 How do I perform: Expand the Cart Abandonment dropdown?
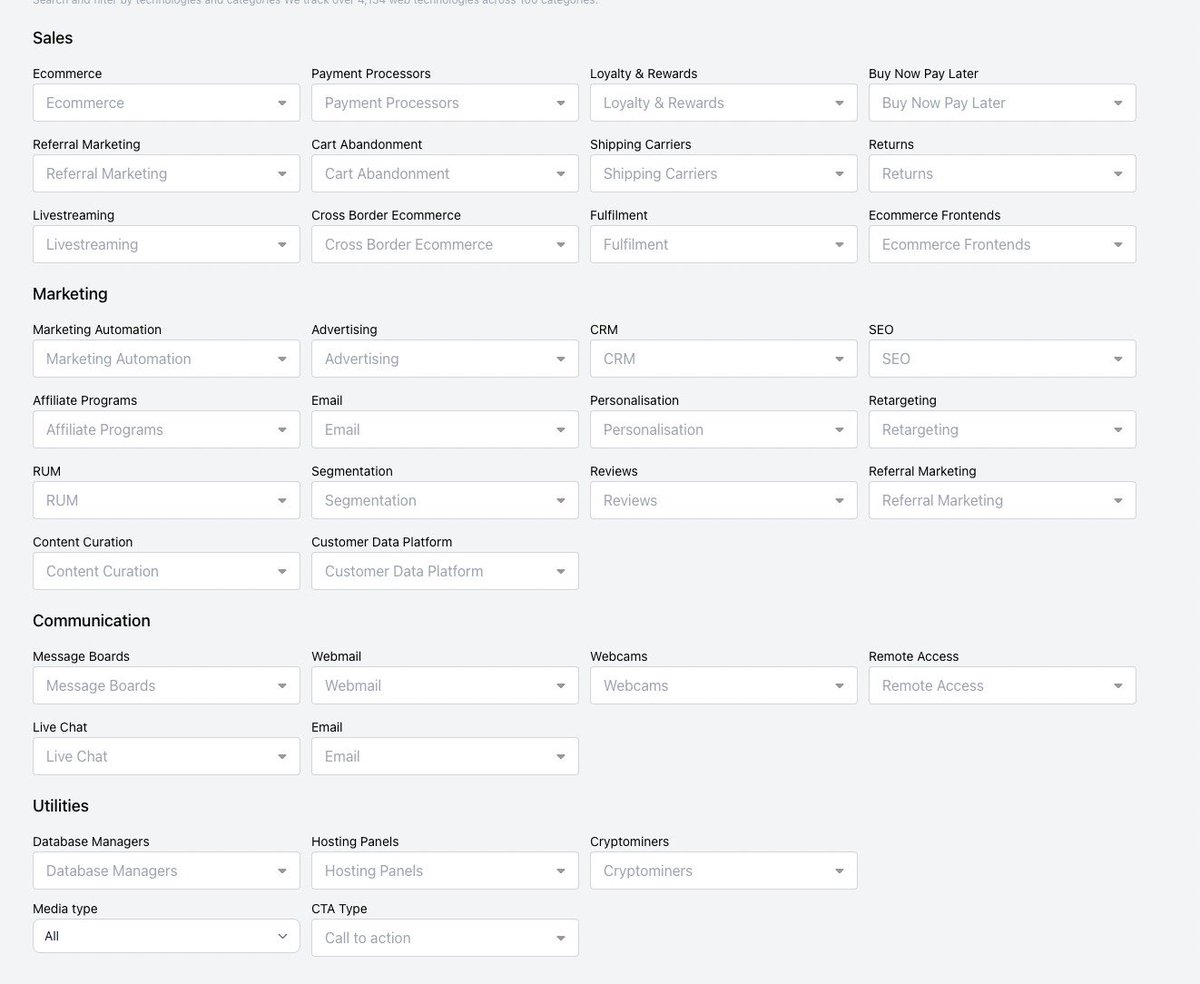445,174
